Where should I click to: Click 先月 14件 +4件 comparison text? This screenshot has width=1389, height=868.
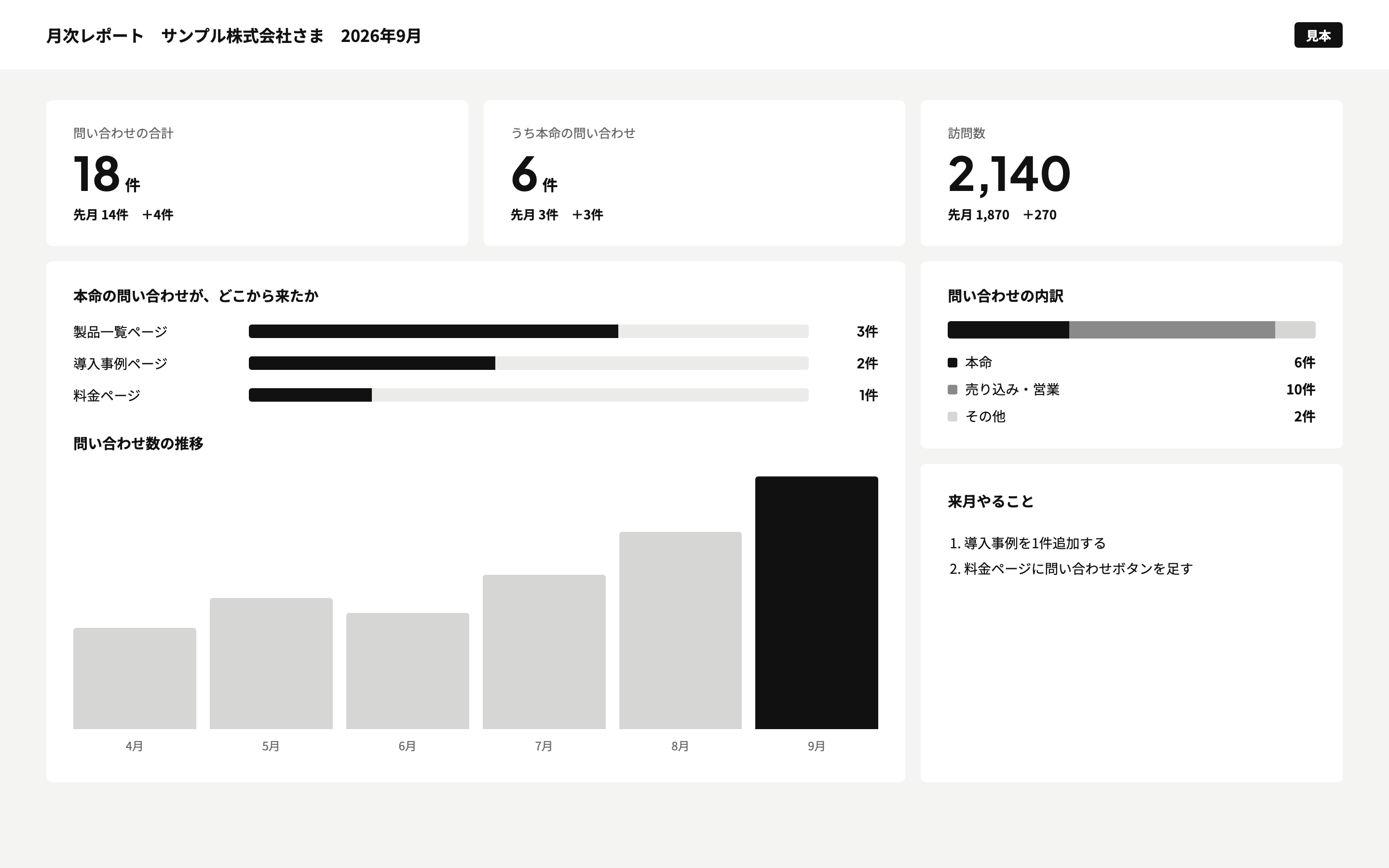(123, 215)
